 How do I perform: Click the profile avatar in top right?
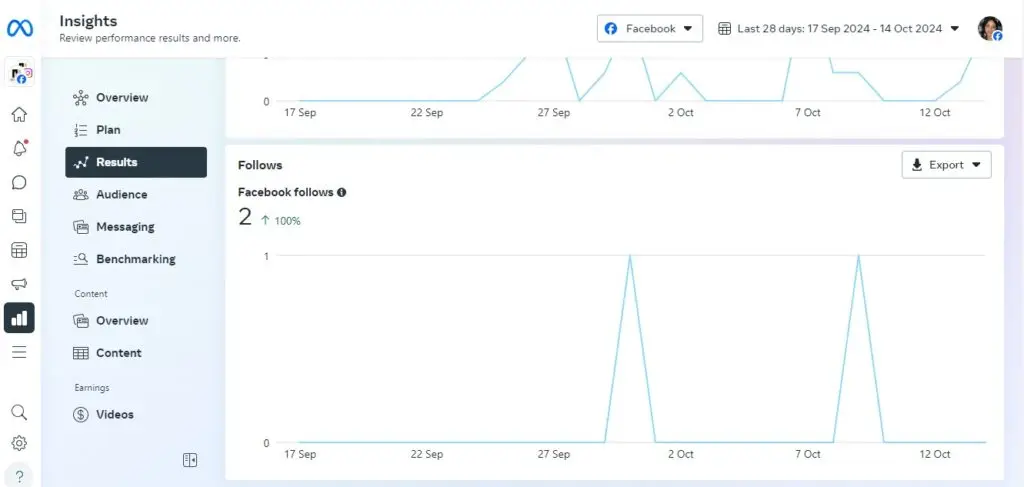[x=990, y=29]
